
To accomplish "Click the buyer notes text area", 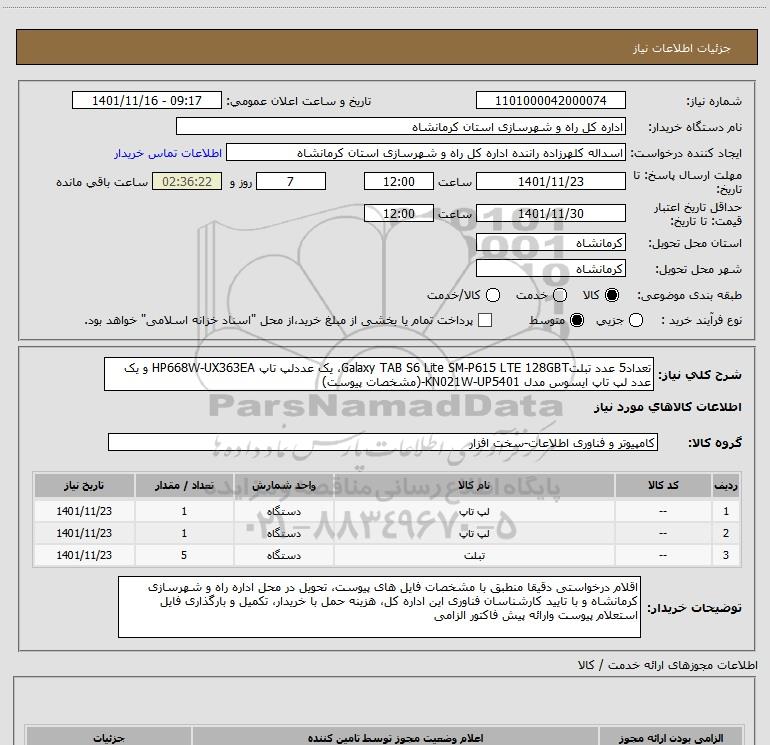I will 379,607.
